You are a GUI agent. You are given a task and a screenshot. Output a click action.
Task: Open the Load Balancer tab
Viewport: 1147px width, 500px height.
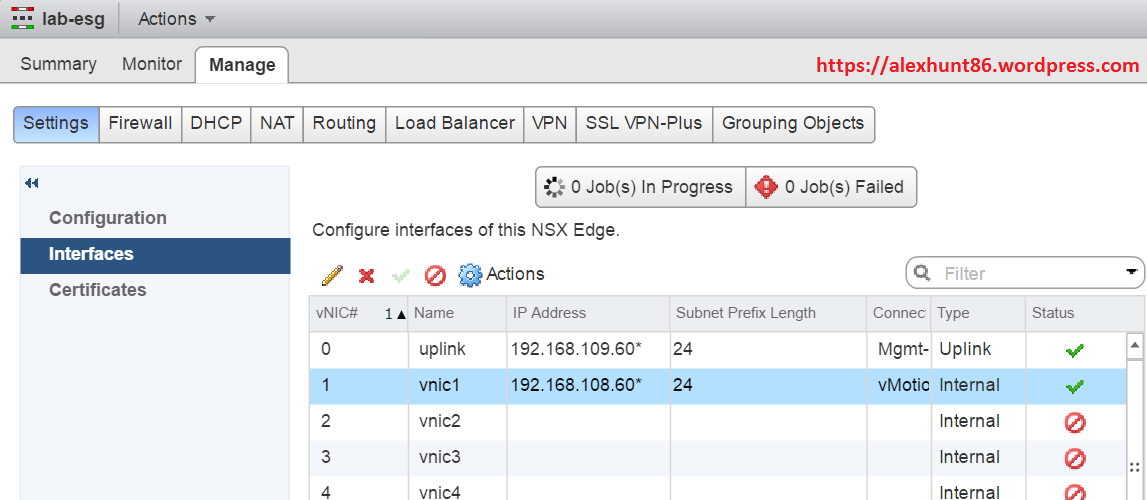[x=454, y=123]
